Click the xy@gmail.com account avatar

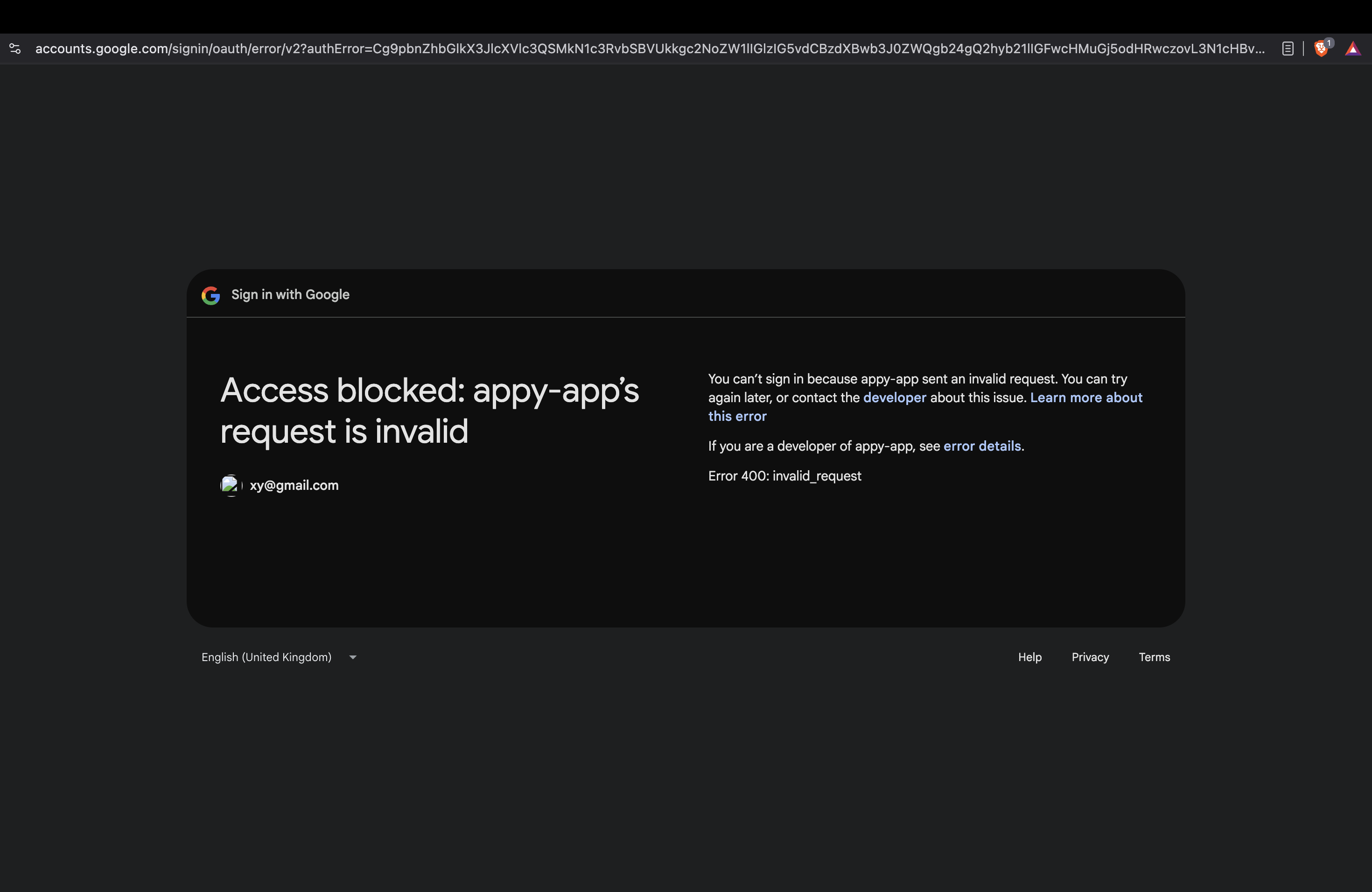231,485
